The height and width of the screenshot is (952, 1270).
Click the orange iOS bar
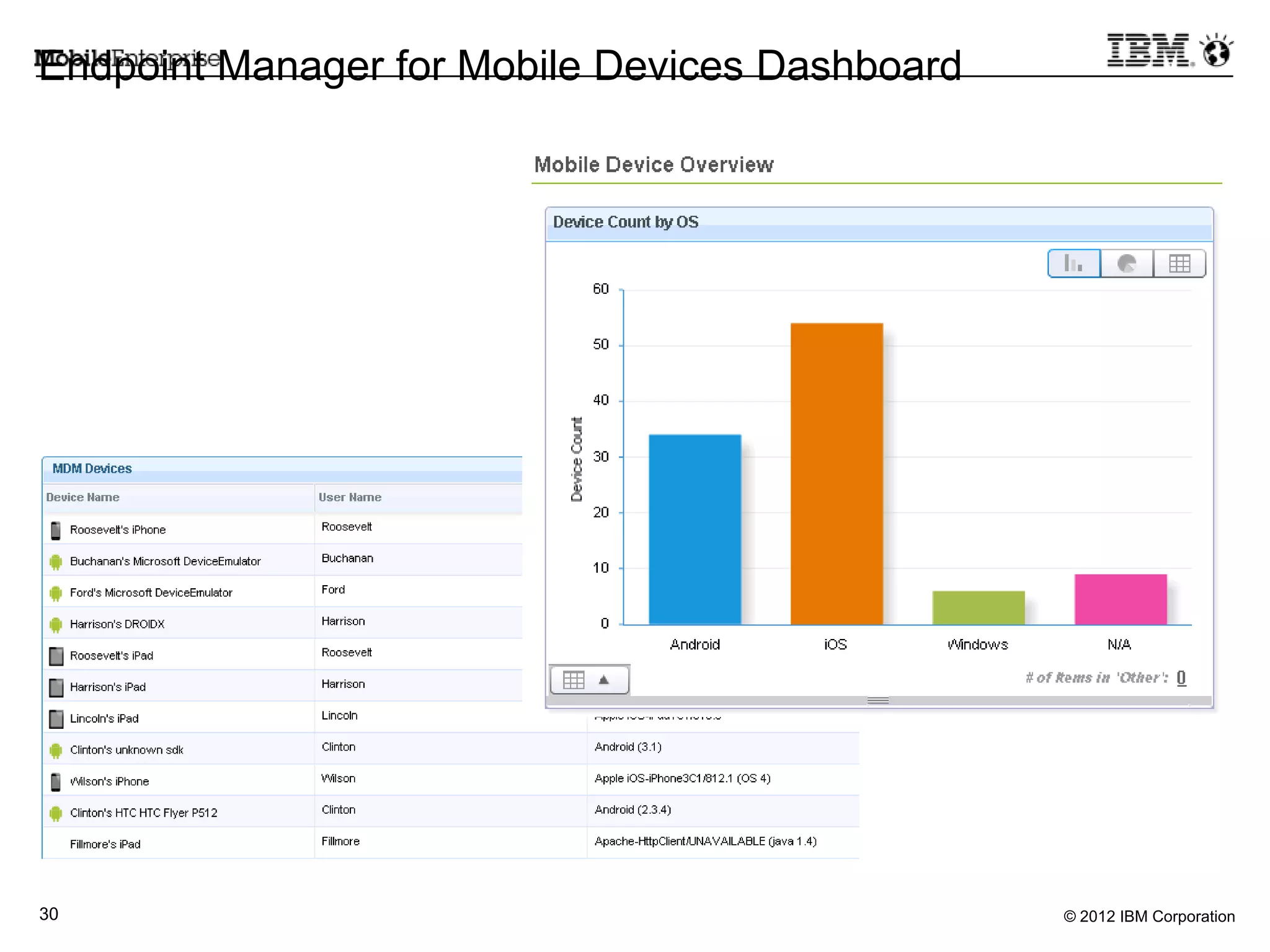pyautogui.click(x=837, y=474)
